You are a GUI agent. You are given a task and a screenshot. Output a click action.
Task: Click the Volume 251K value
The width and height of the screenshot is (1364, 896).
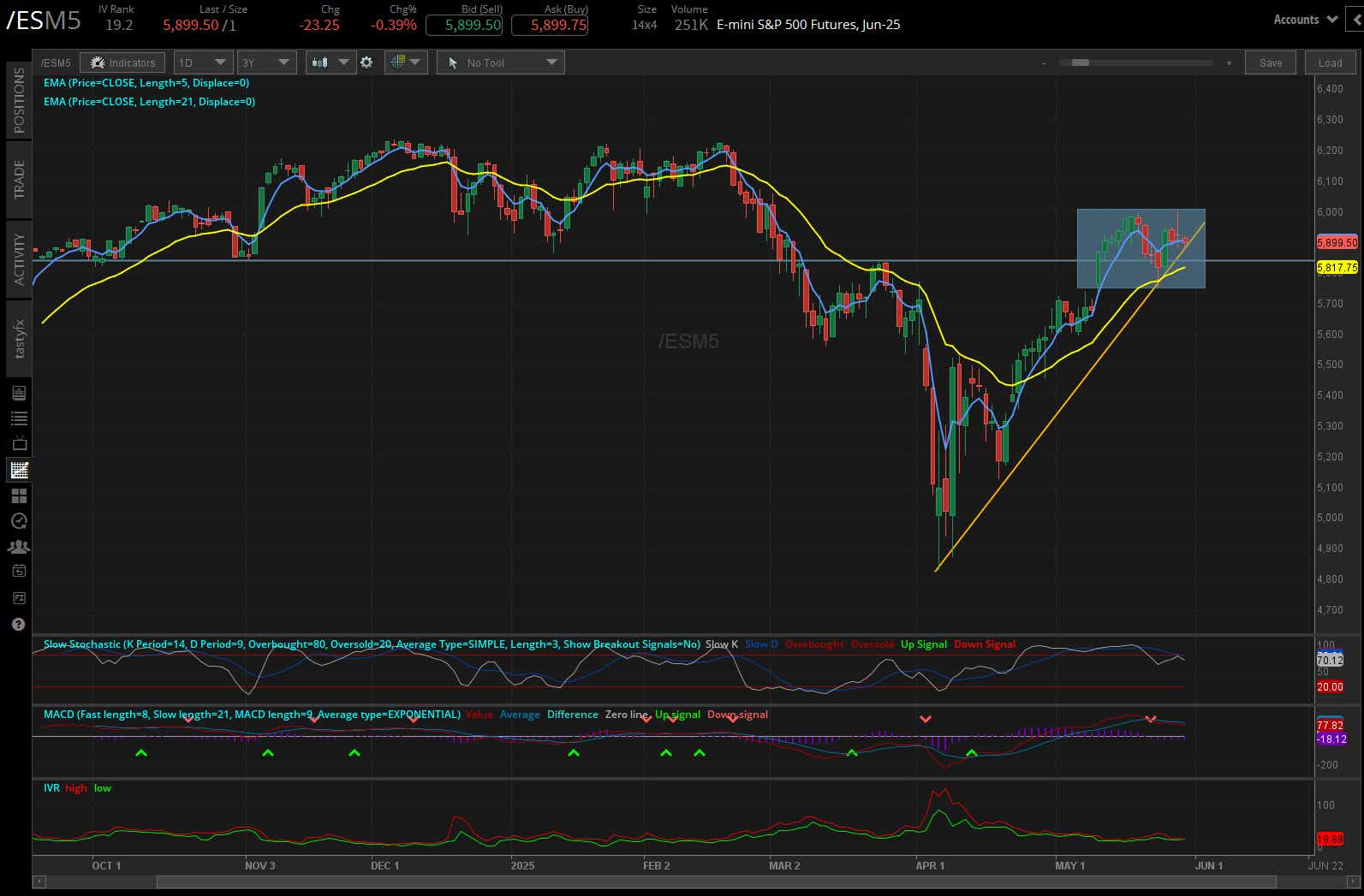[x=690, y=26]
